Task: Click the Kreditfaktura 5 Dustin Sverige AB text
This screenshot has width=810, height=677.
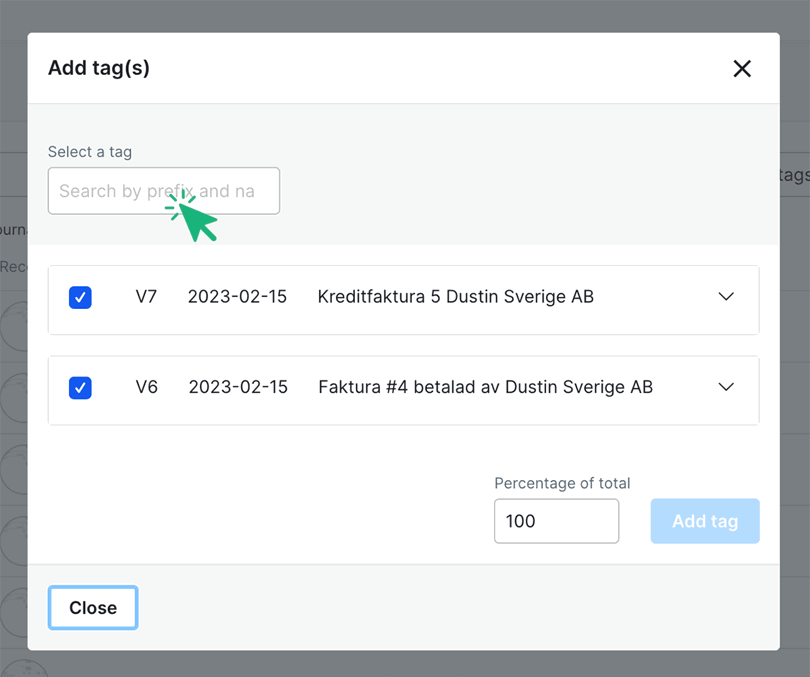Action: point(455,296)
